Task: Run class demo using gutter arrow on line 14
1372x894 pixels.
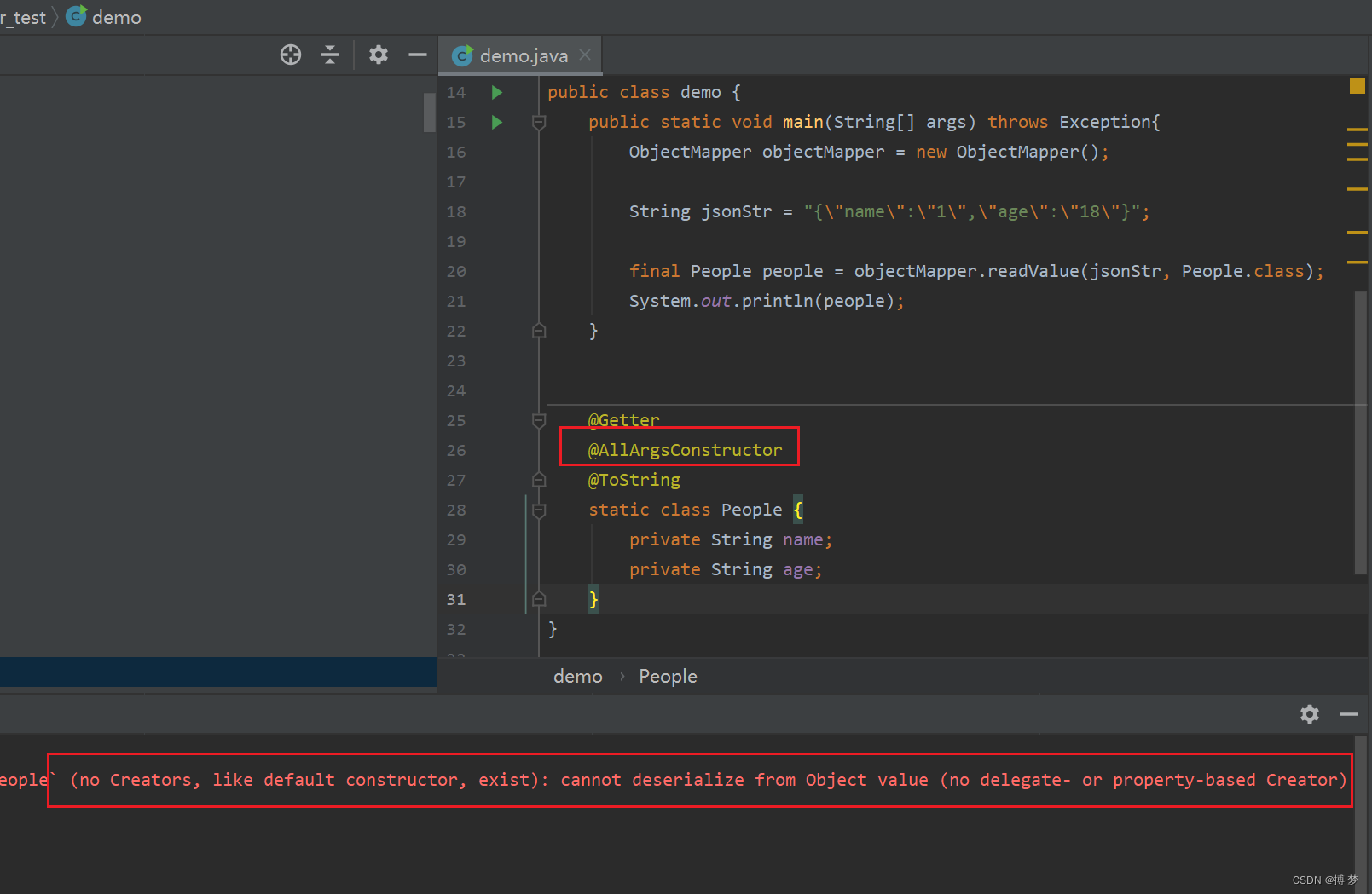Action: [497, 92]
